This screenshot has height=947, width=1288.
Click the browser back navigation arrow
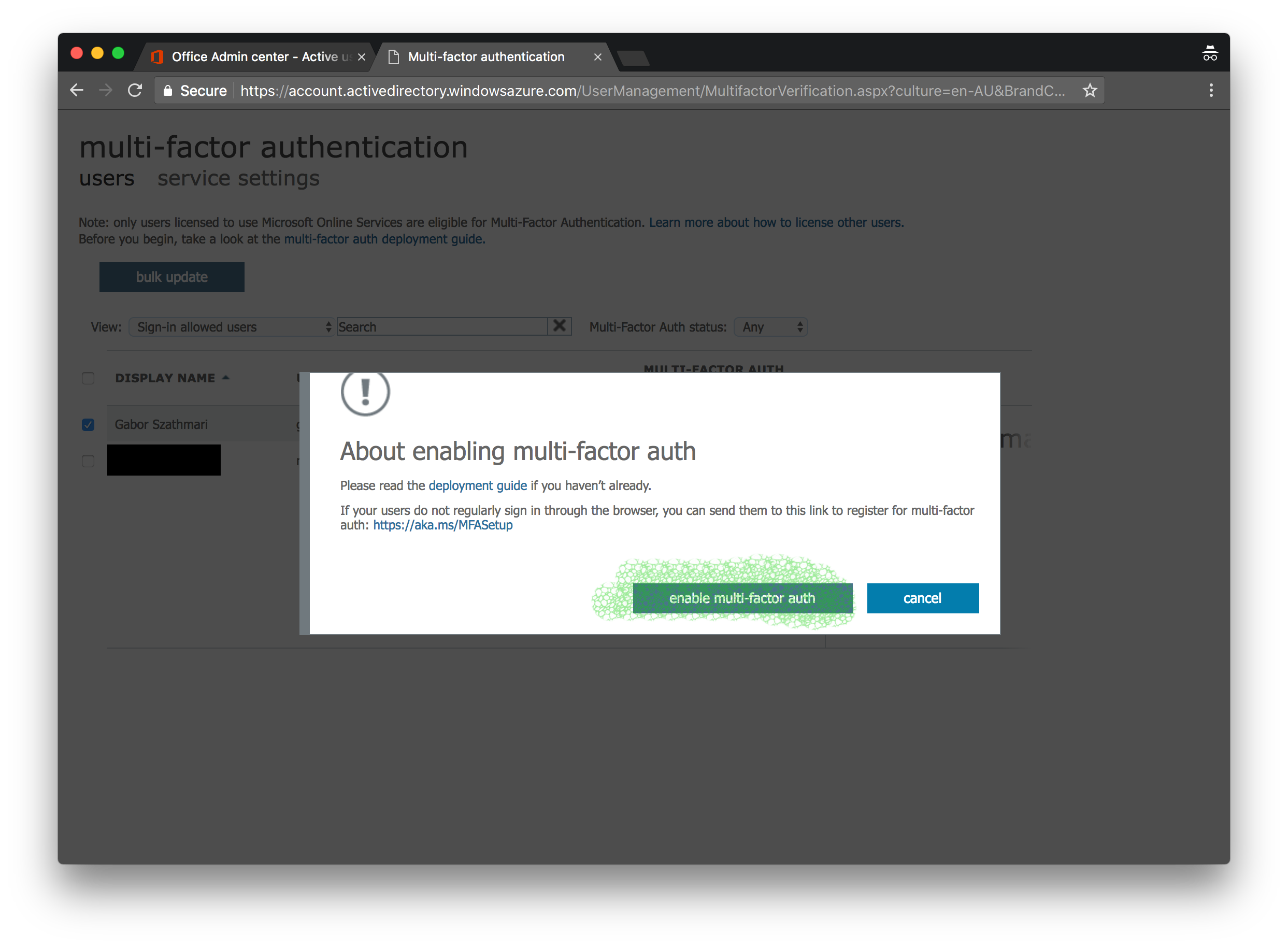tap(79, 91)
